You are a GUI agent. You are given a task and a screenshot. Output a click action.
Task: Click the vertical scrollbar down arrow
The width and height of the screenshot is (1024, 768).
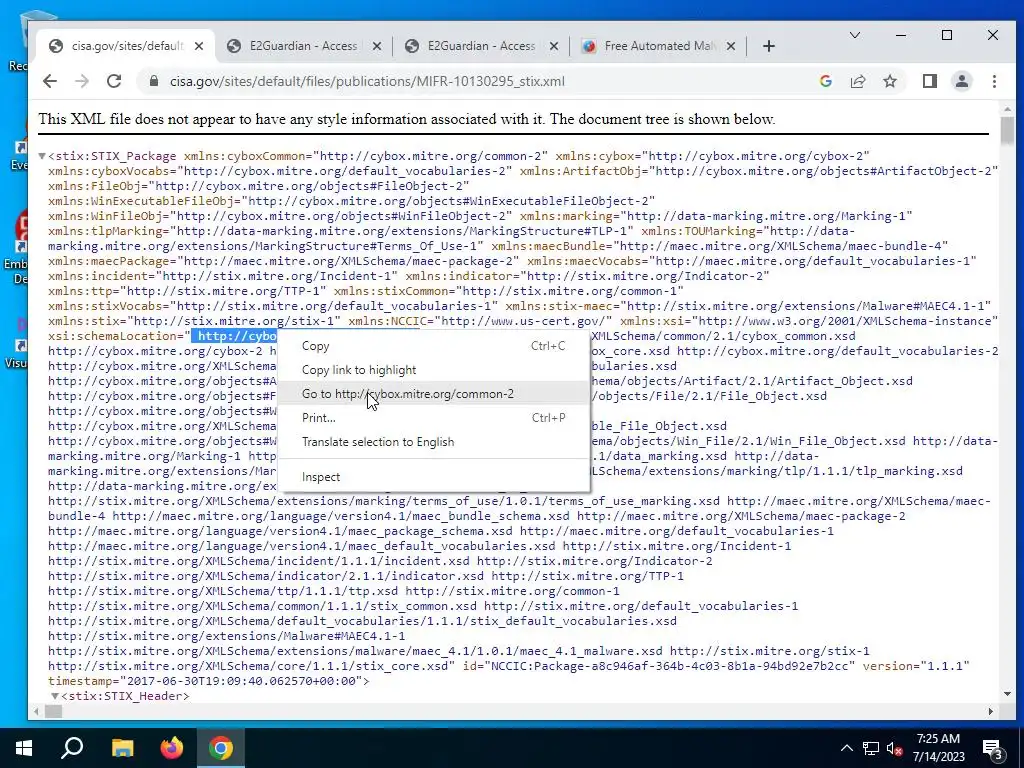click(1007, 694)
